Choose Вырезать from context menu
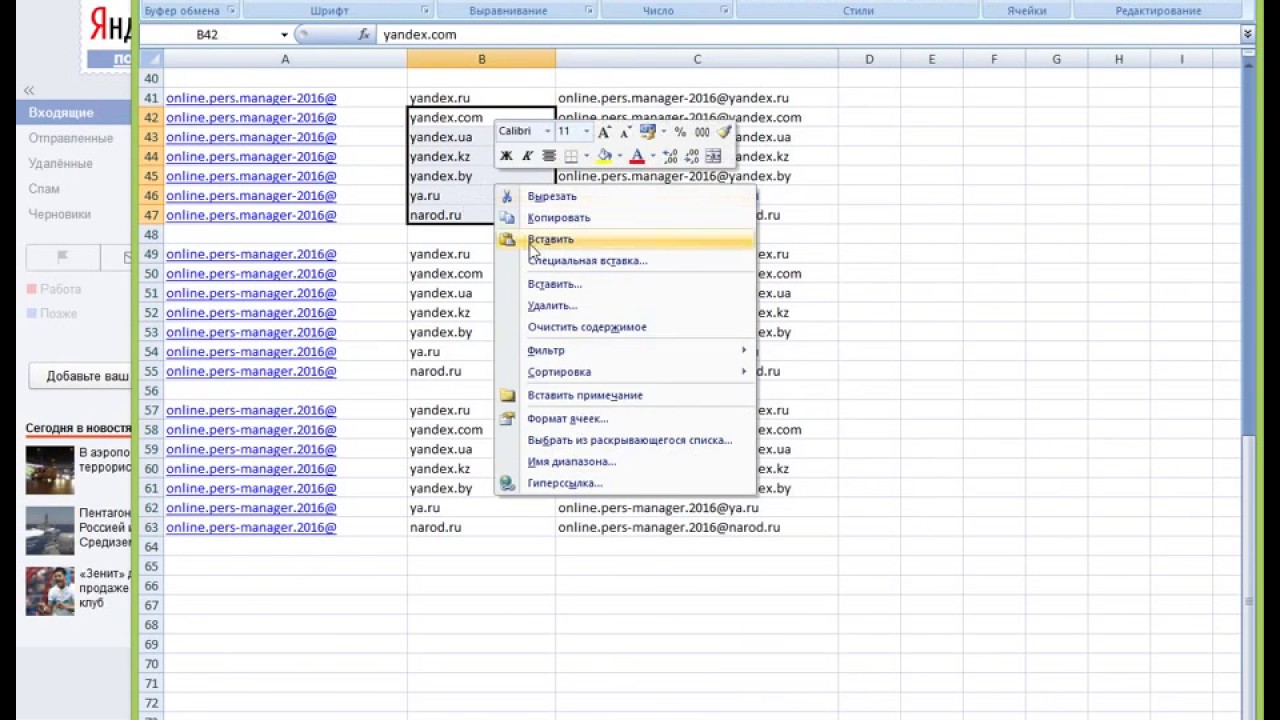 pyautogui.click(x=625, y=196)
